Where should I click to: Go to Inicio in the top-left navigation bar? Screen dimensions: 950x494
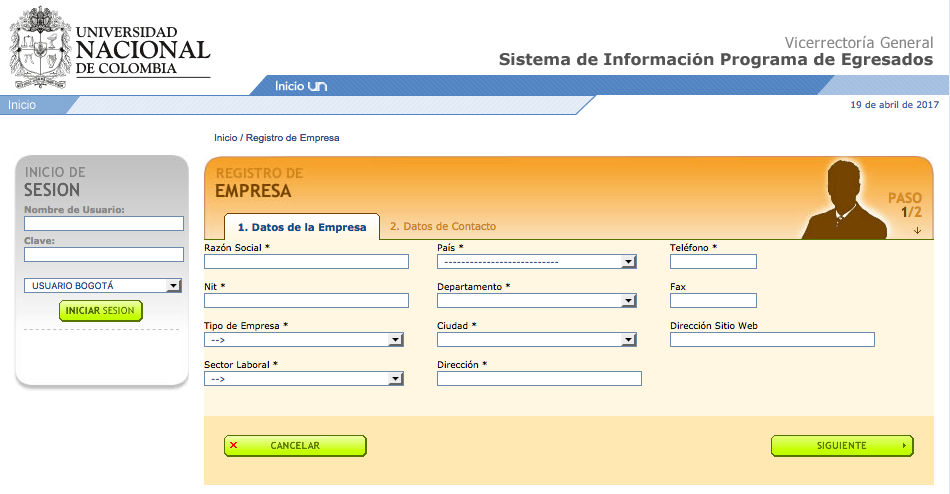[22, 105]
